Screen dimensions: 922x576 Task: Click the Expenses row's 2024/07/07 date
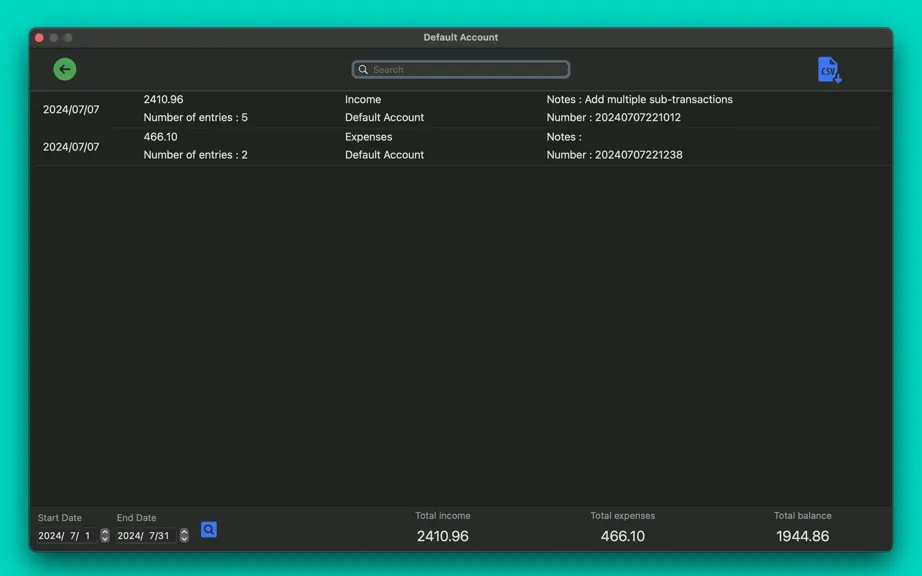[71, 147]
